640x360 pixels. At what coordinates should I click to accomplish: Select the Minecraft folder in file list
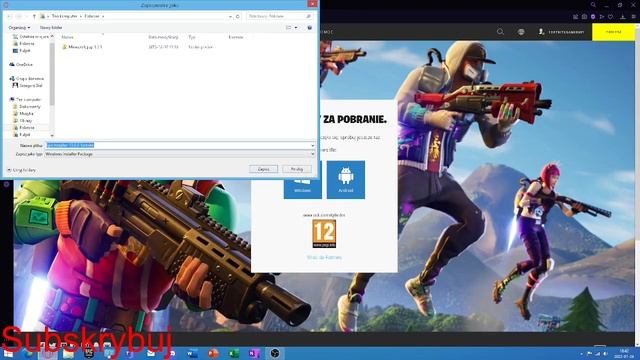(x=82, y=47)
